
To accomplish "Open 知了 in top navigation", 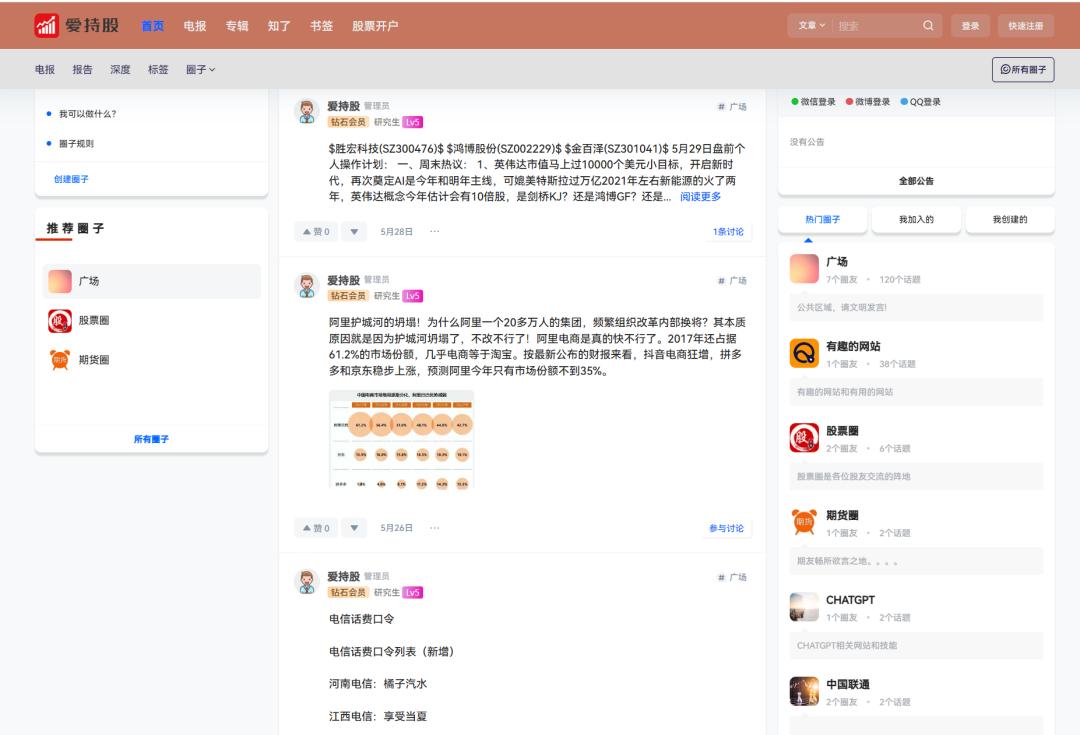I will pyautogui.click(x=279, y=26).
